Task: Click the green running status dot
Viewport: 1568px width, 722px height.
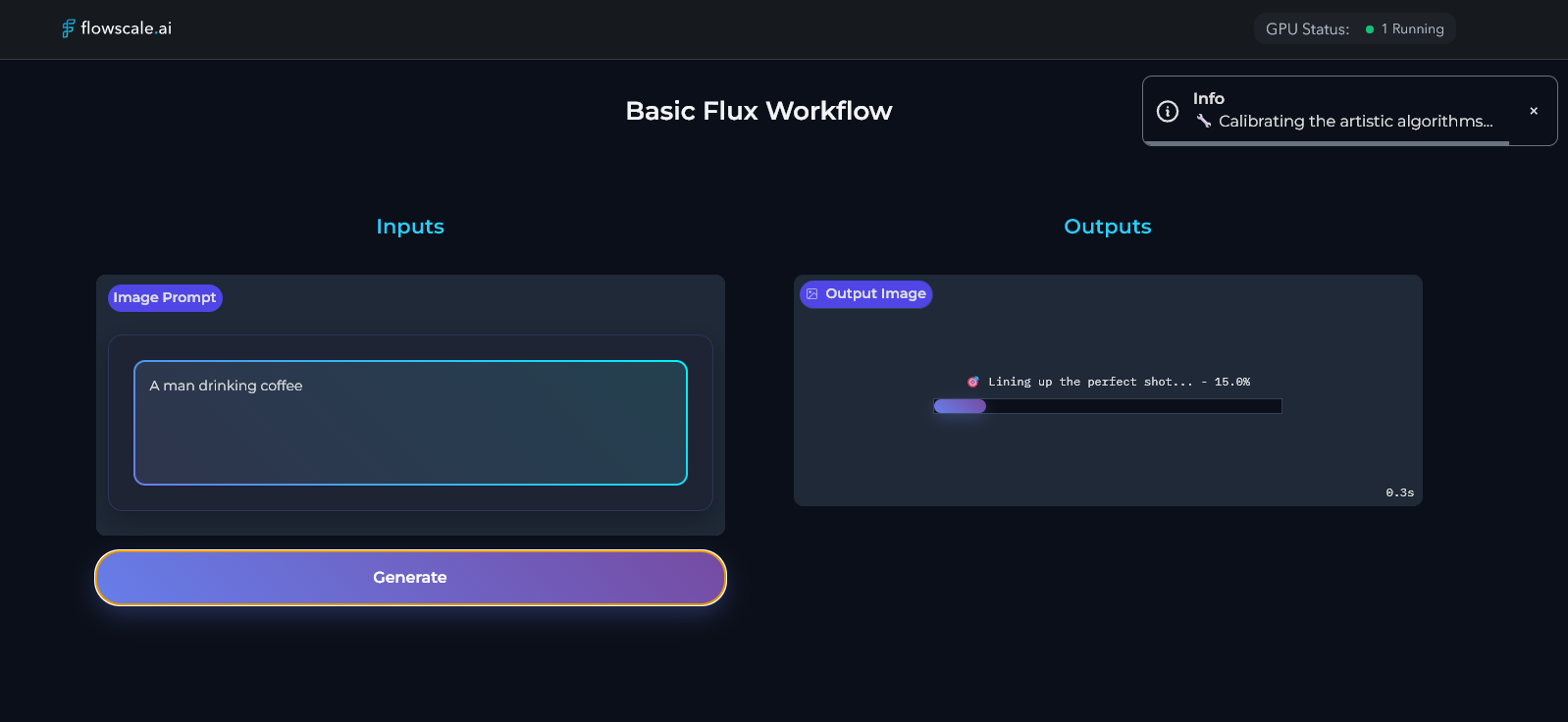Action: coord(1370,29)
